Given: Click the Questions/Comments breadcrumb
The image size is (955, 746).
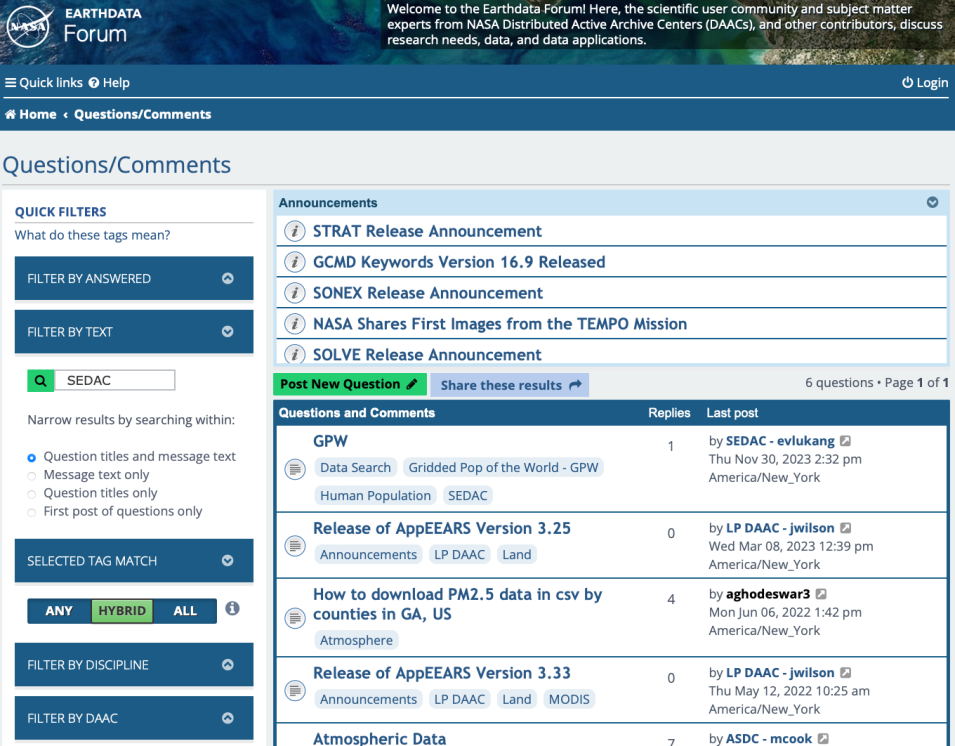Looking at the screenshot, I should coord(143,114).
